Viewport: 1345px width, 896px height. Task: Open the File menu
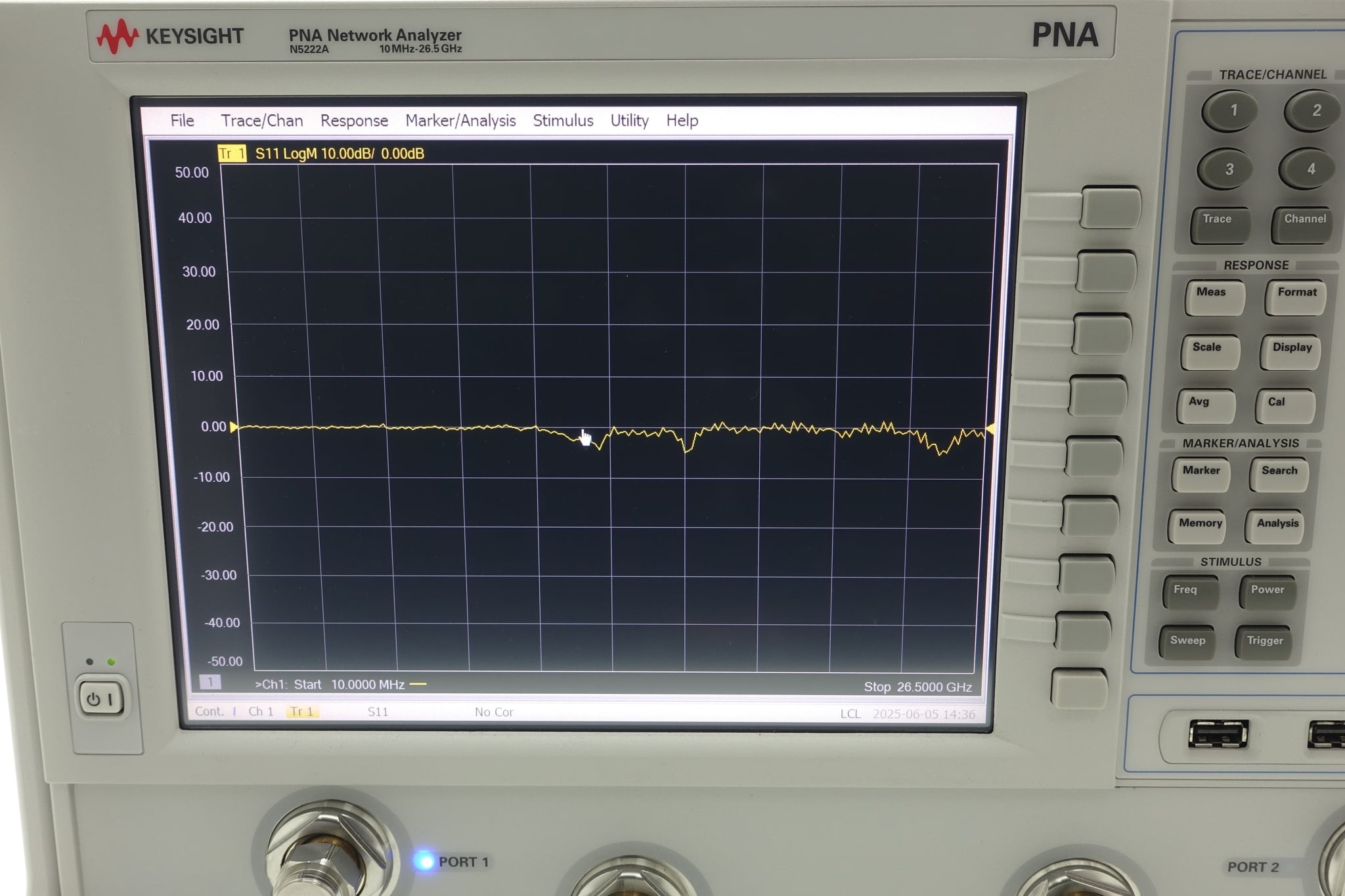181,121
